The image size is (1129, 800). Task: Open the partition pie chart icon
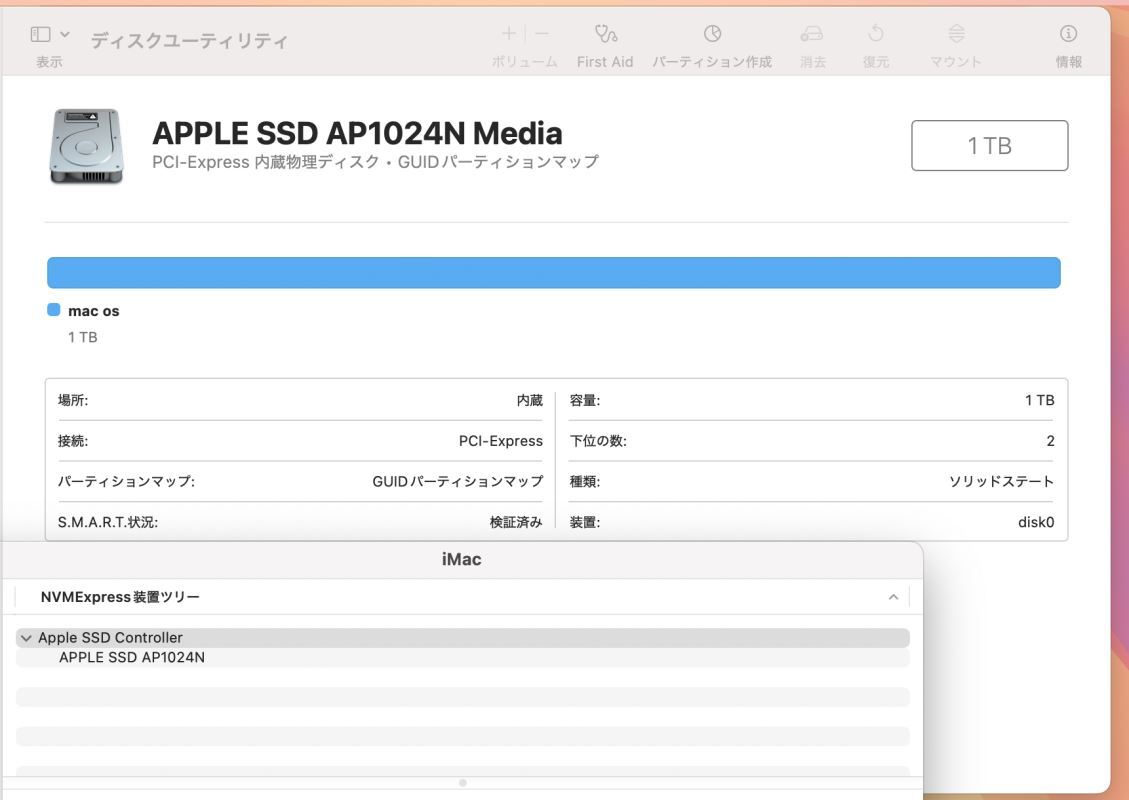712,33
